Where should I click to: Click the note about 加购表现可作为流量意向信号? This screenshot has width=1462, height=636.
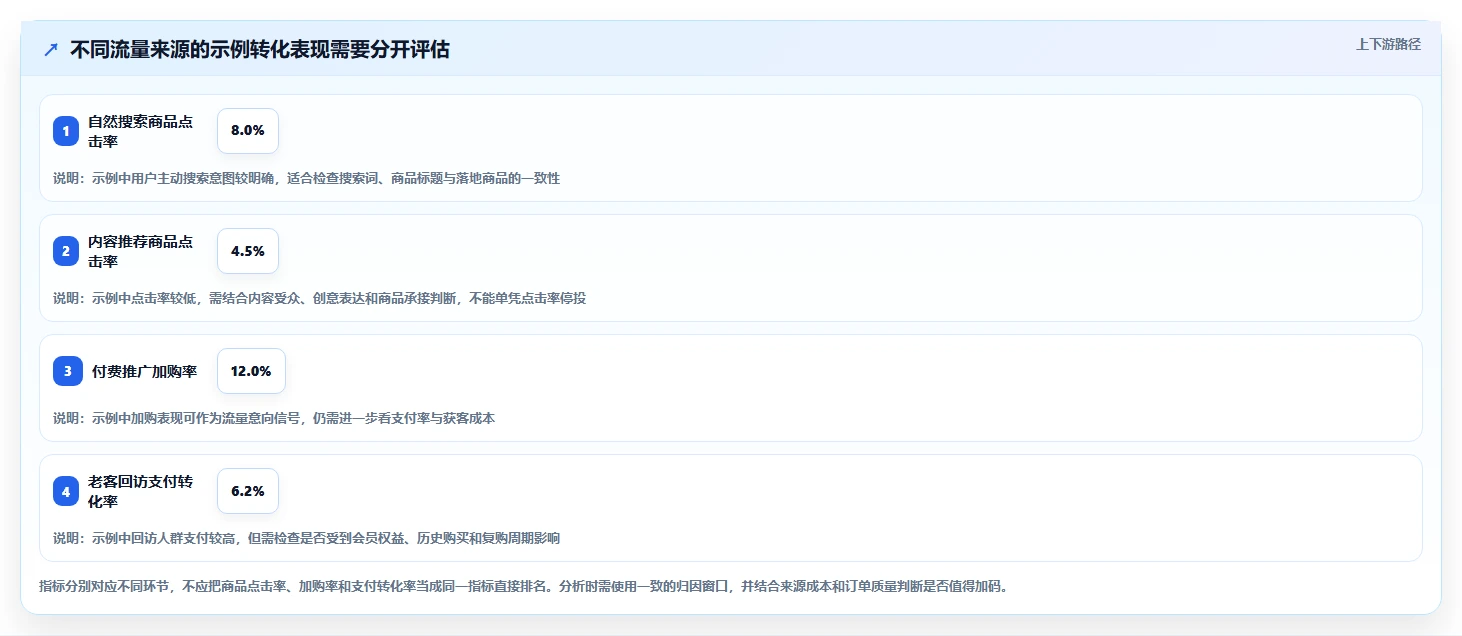coord(274,418)
